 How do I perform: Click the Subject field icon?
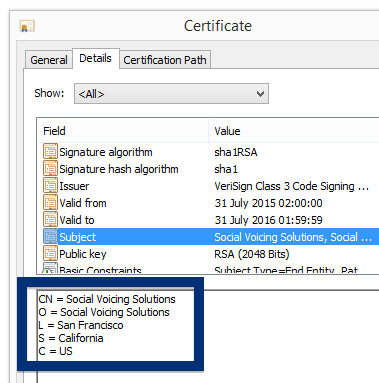50,237
